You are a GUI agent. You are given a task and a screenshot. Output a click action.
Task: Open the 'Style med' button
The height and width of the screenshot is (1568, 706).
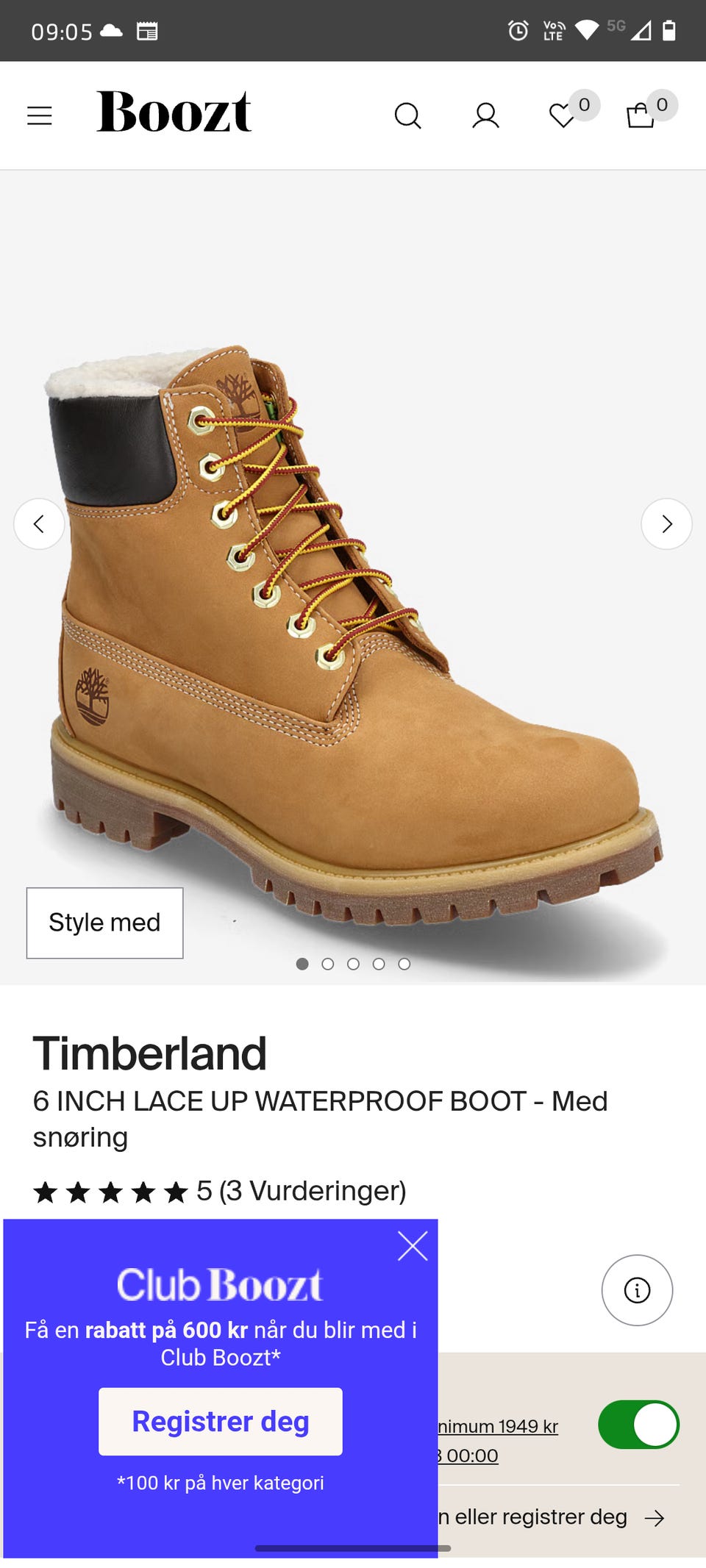104,923
